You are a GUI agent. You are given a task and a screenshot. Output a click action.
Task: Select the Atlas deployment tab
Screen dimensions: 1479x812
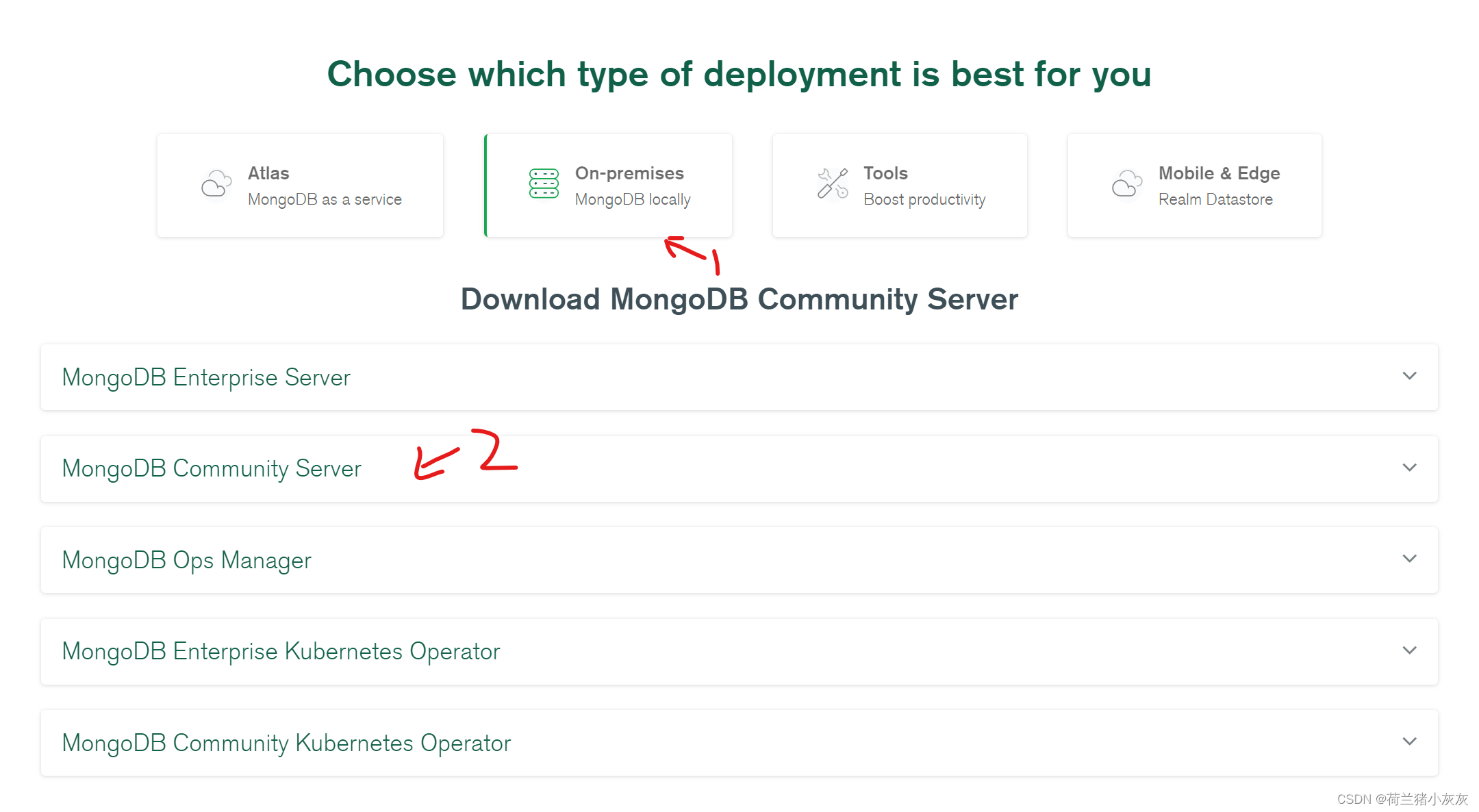click(x=300, y=186)
